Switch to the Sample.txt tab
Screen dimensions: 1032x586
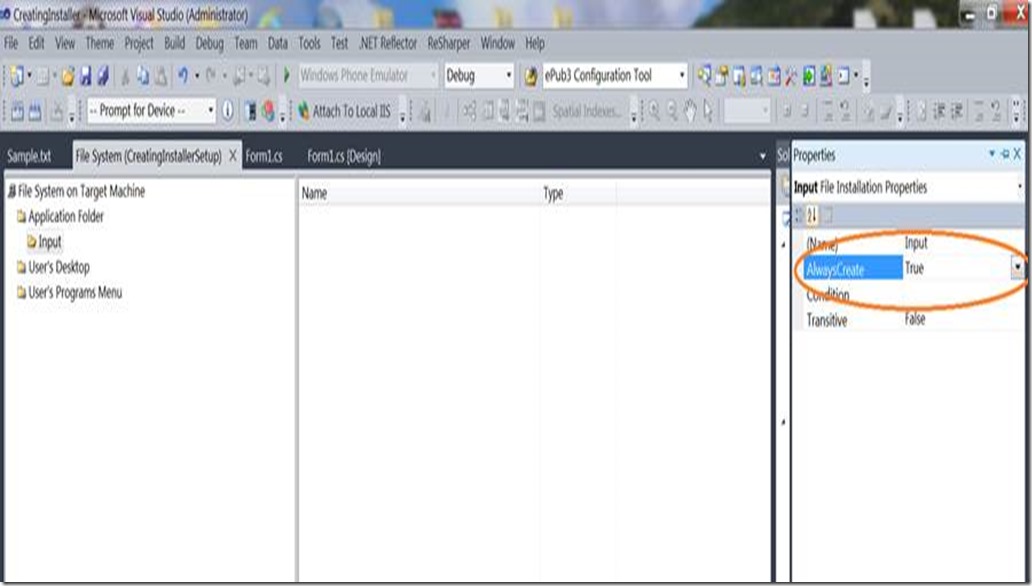[29, 156]
